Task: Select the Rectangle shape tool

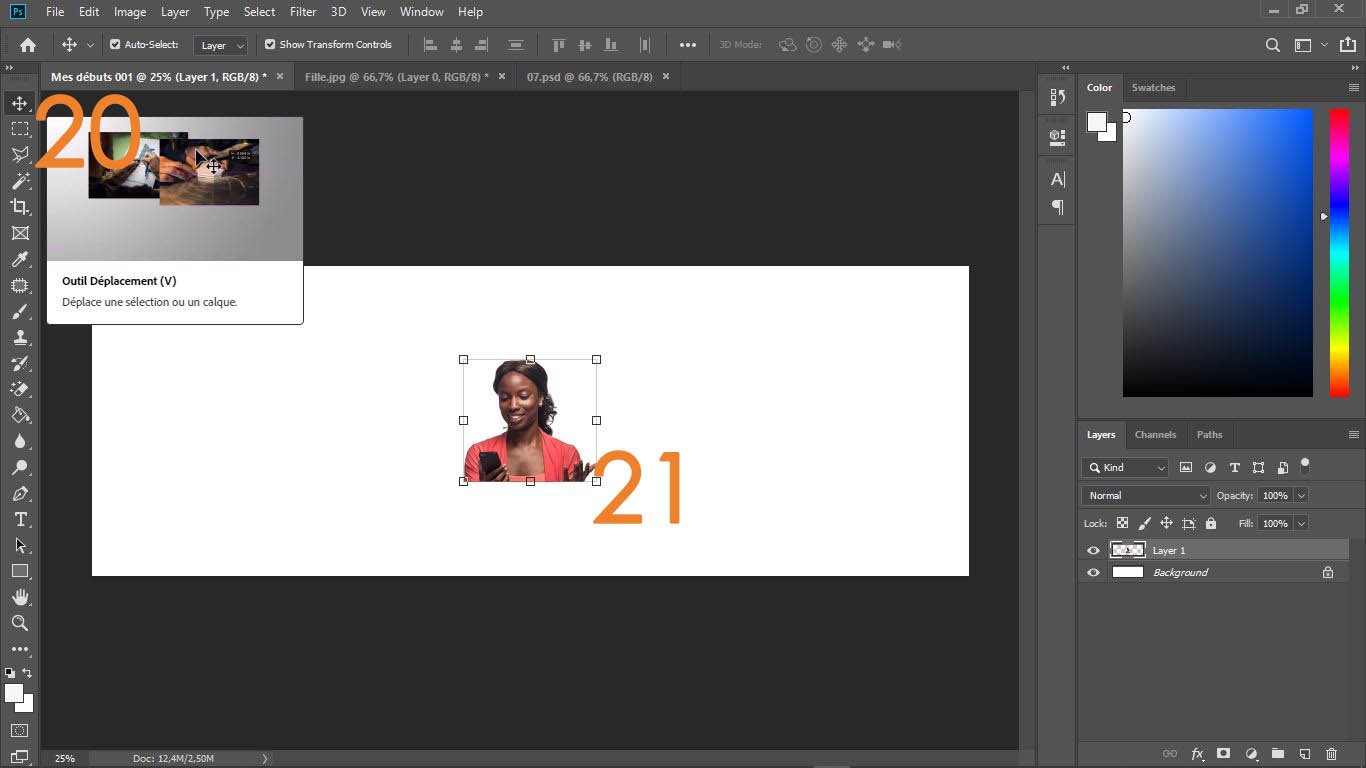Action: [20, 571]
